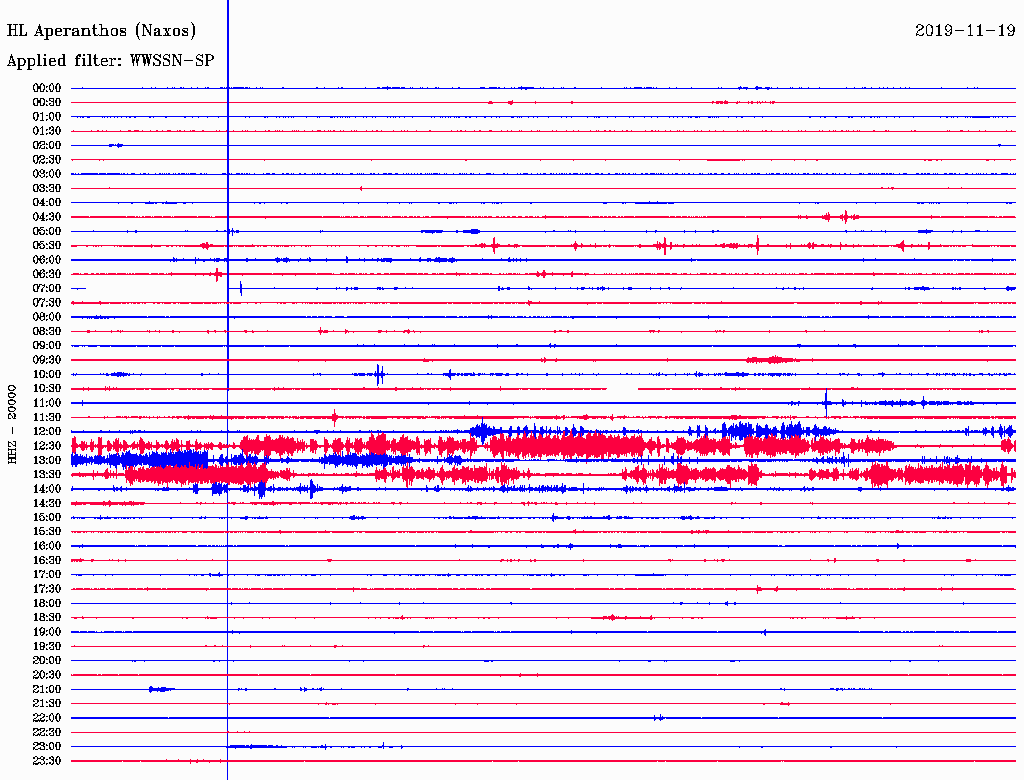Image resolution: width=1024 pixels, height=780 pixels.
Task: Select the '06:00' time label
Action: pyautogui.click(x=47, y=260)
